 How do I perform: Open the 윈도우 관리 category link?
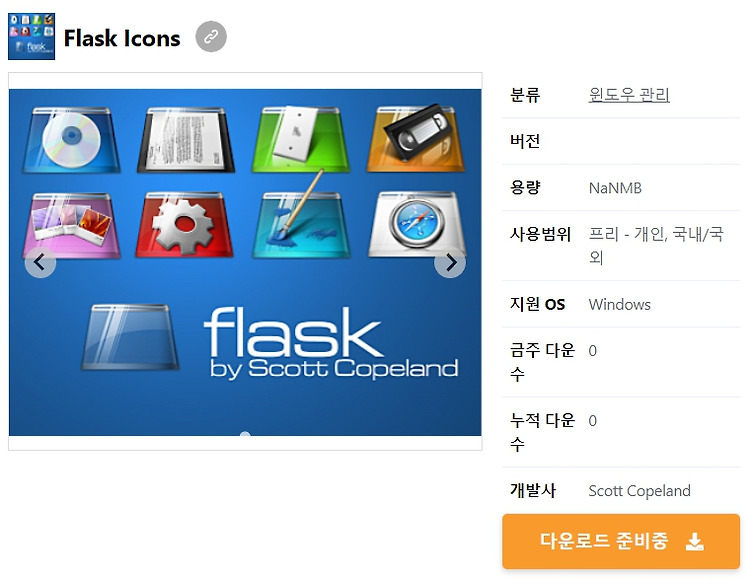(629, 95)
